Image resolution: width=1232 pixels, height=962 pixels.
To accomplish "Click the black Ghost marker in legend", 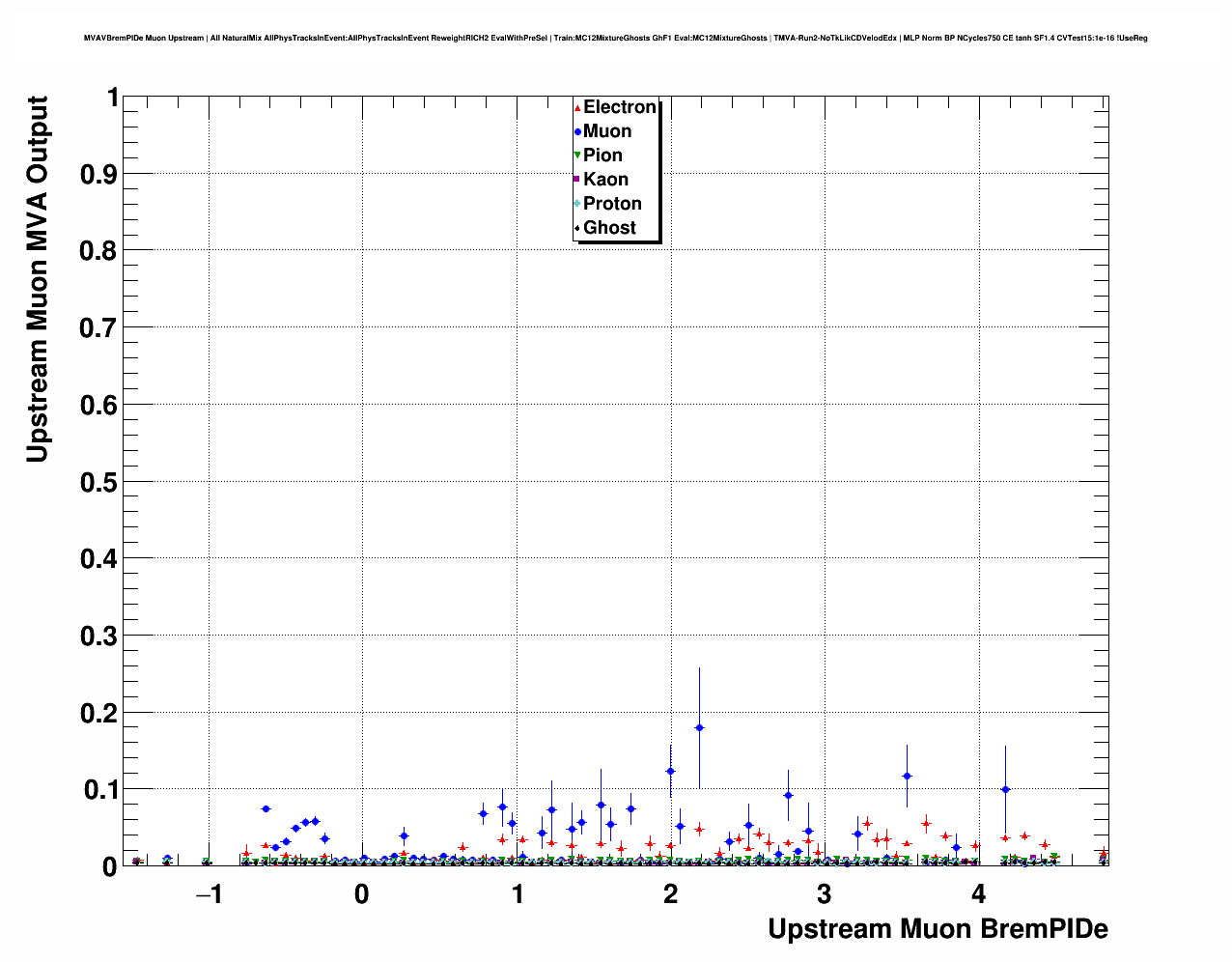I will 577,229.
